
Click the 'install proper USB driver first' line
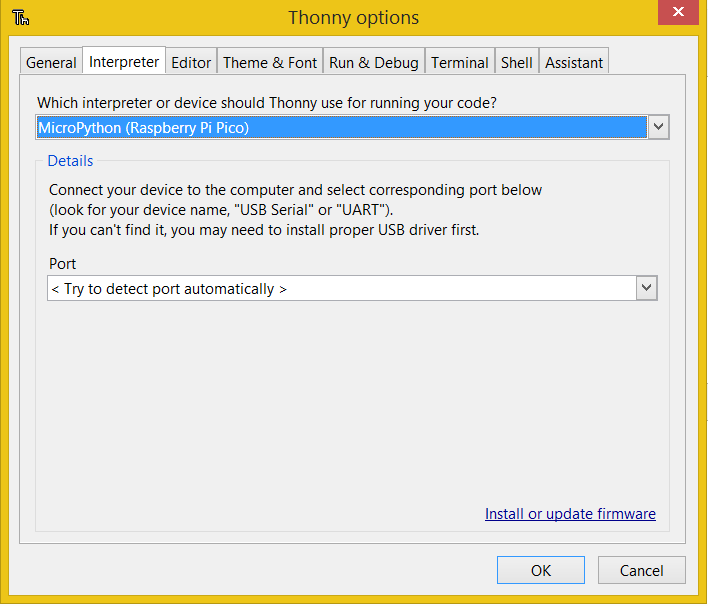point(264,230)
